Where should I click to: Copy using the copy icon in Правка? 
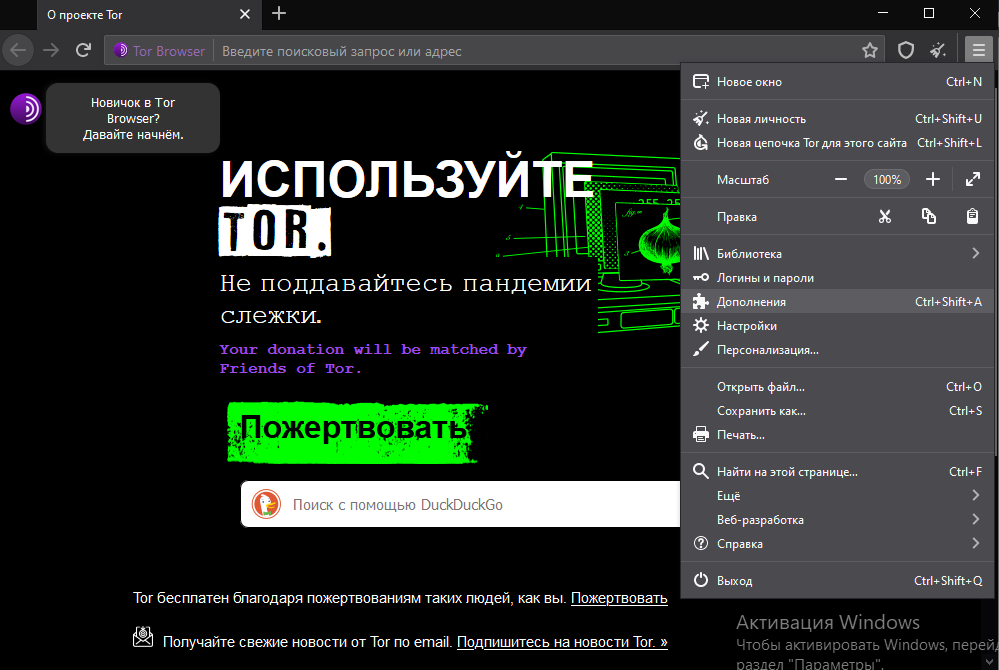(929, 217)
